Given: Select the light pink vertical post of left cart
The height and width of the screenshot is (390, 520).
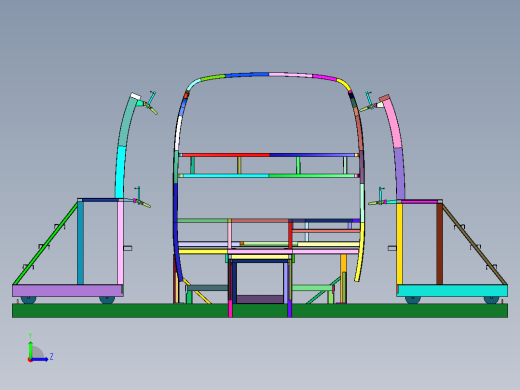Looking at the screenshot, I should (120, 243).
